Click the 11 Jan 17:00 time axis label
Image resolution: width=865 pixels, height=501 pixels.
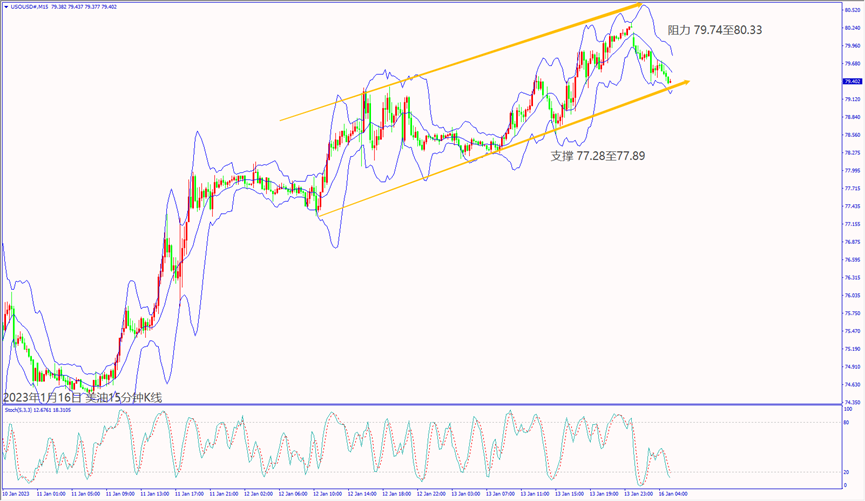tap(189, 493)
